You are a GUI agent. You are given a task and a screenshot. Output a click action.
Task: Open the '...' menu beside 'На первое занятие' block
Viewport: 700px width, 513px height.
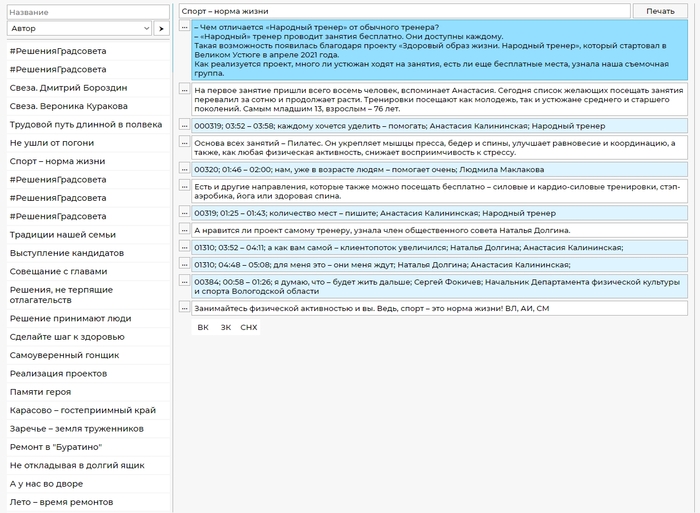click(x=184, y=89)
